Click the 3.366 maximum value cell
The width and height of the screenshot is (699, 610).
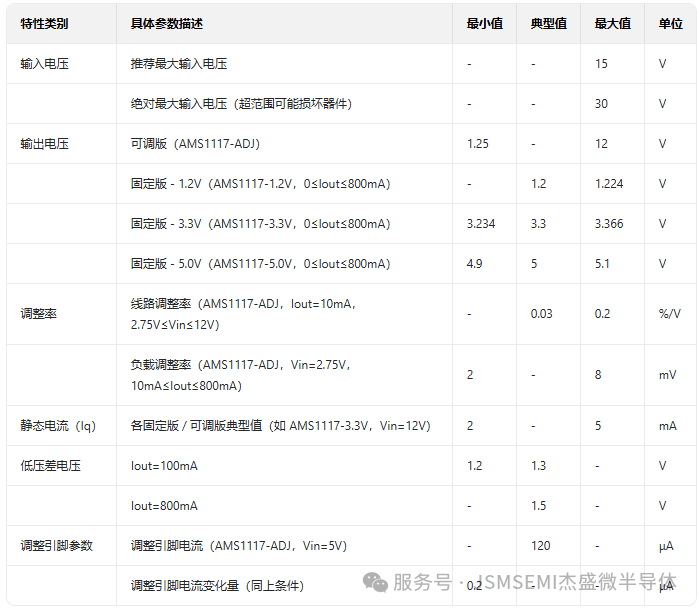609,224
